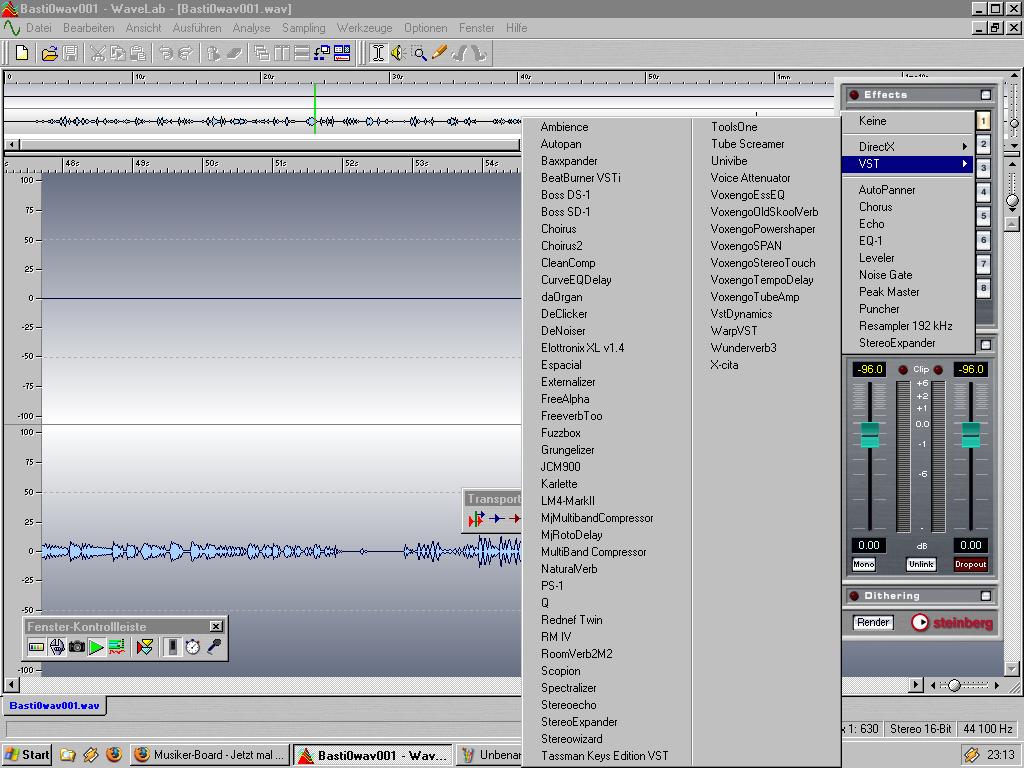Image resolution: width=1024 pixels, height=768 pixels.
Task: Switch to Musiker-Board taskbar window
Action: coord(210,755)
